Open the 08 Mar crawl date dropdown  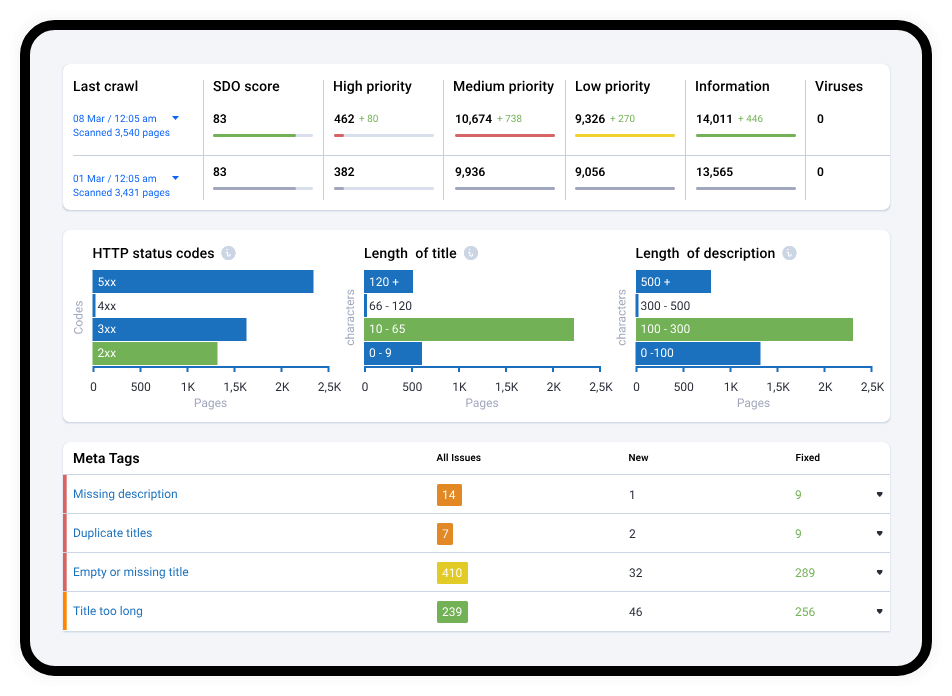[175, 118]
